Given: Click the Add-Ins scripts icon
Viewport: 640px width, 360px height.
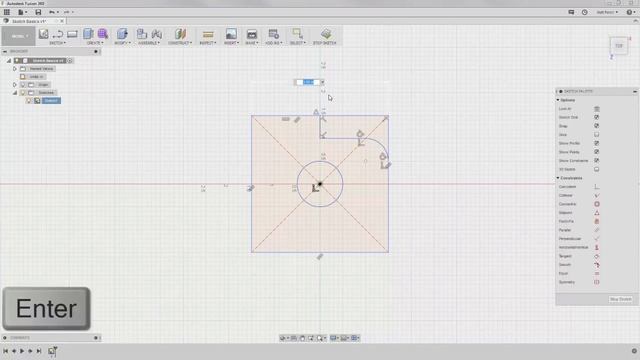Looking at the screenshot, I should pos(273,34).
